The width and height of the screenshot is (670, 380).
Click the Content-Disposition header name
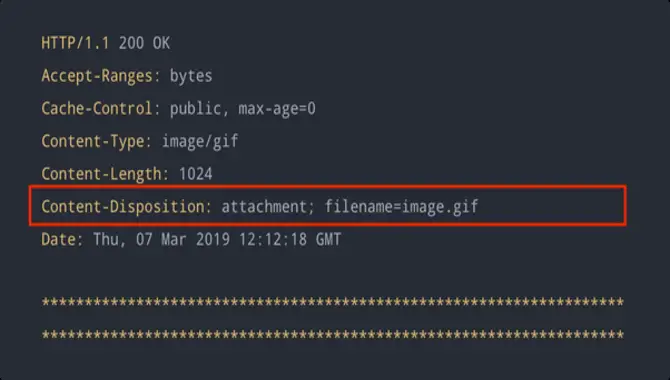pos(123,206)
